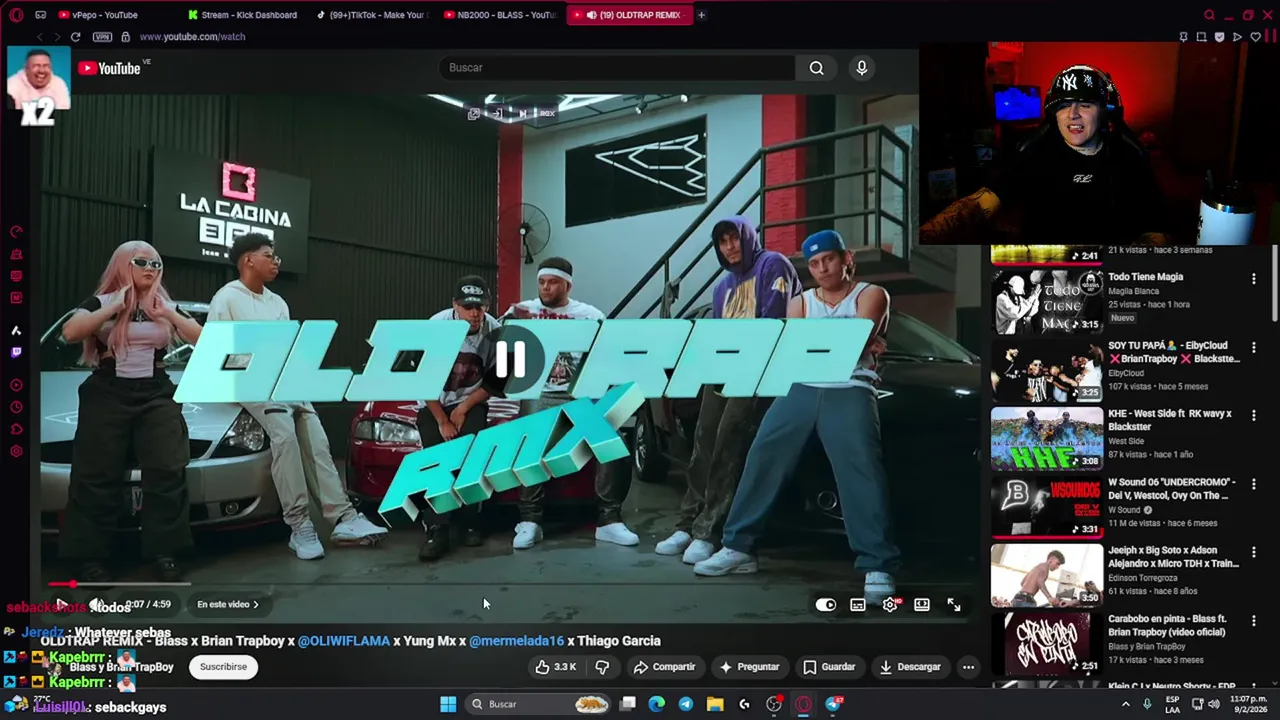The image size is (1280, 720).
Task: Save the video with Guardar
Action: (829, 667)
